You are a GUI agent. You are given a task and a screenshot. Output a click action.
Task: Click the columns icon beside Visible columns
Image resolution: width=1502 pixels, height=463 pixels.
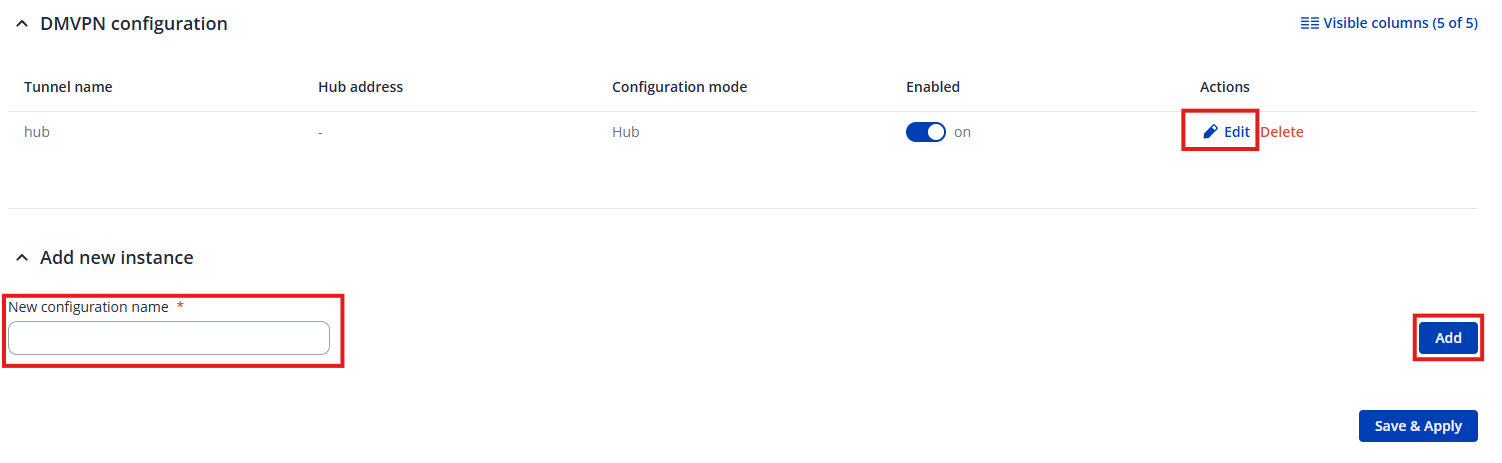[x=1309, y=23]
